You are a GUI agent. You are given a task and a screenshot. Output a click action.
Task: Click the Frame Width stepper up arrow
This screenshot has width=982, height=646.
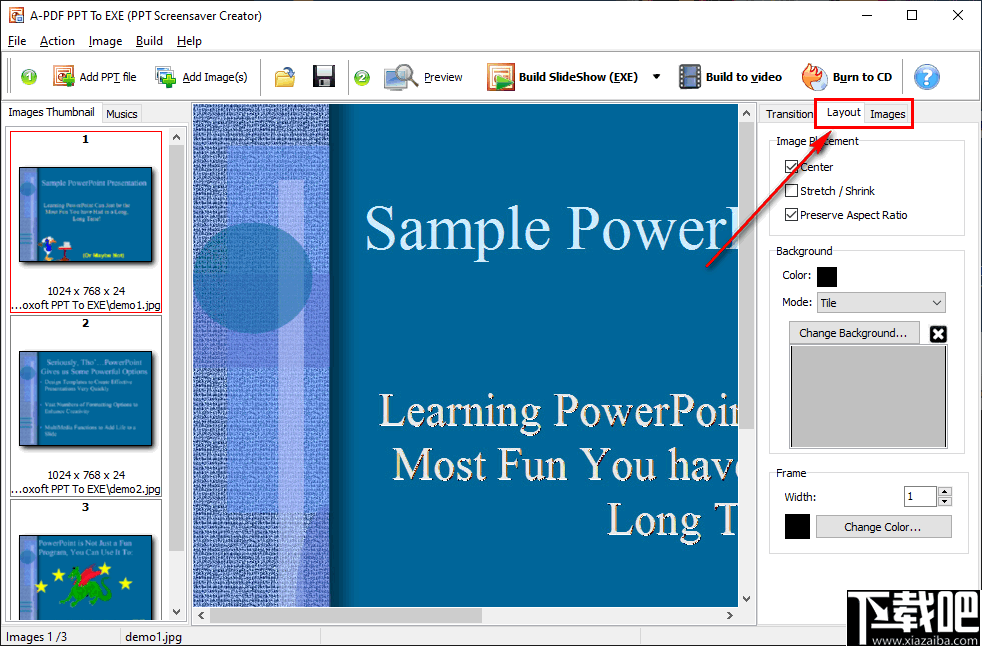click(942, 491)
